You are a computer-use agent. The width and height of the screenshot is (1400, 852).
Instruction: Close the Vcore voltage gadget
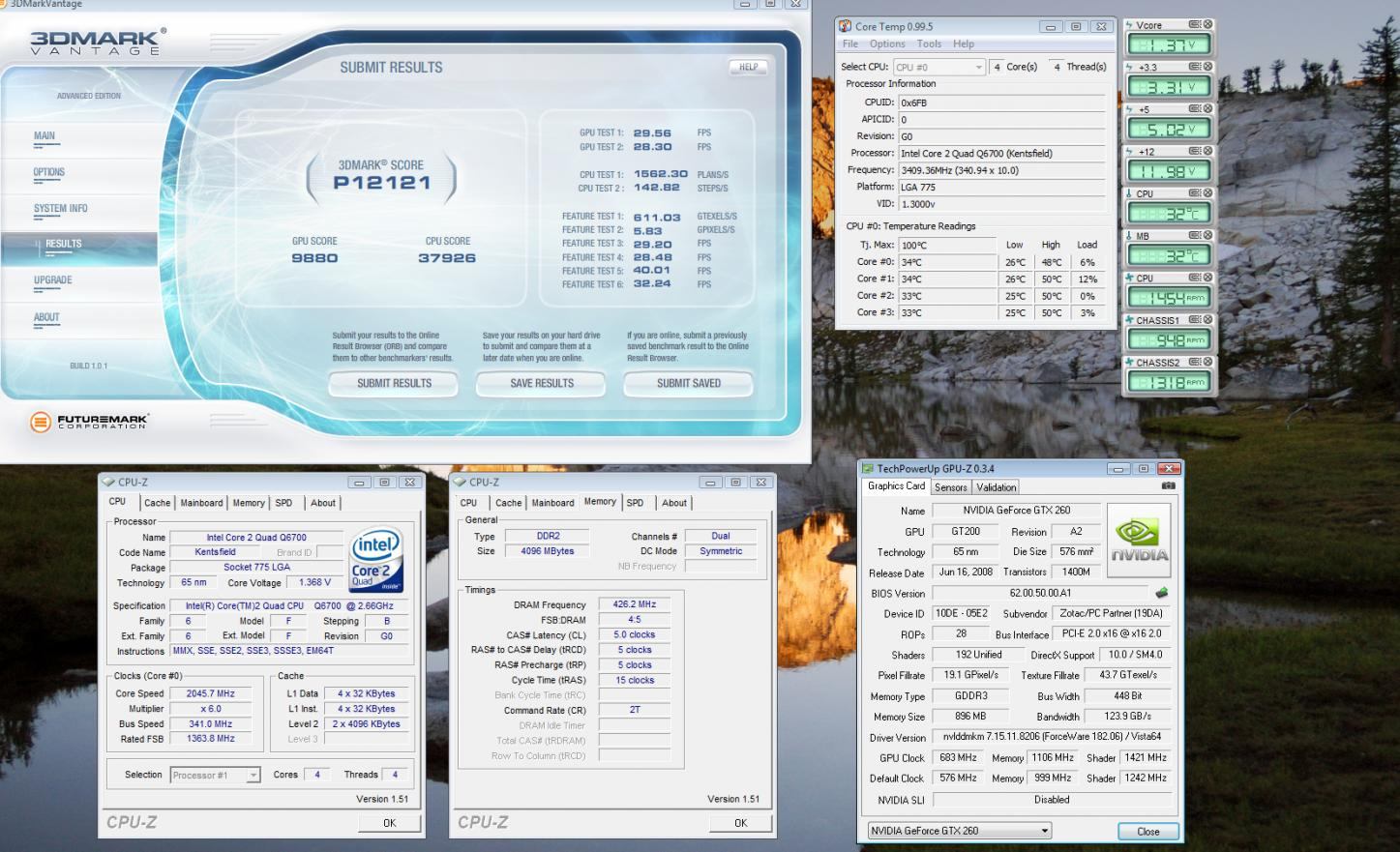1207,24
